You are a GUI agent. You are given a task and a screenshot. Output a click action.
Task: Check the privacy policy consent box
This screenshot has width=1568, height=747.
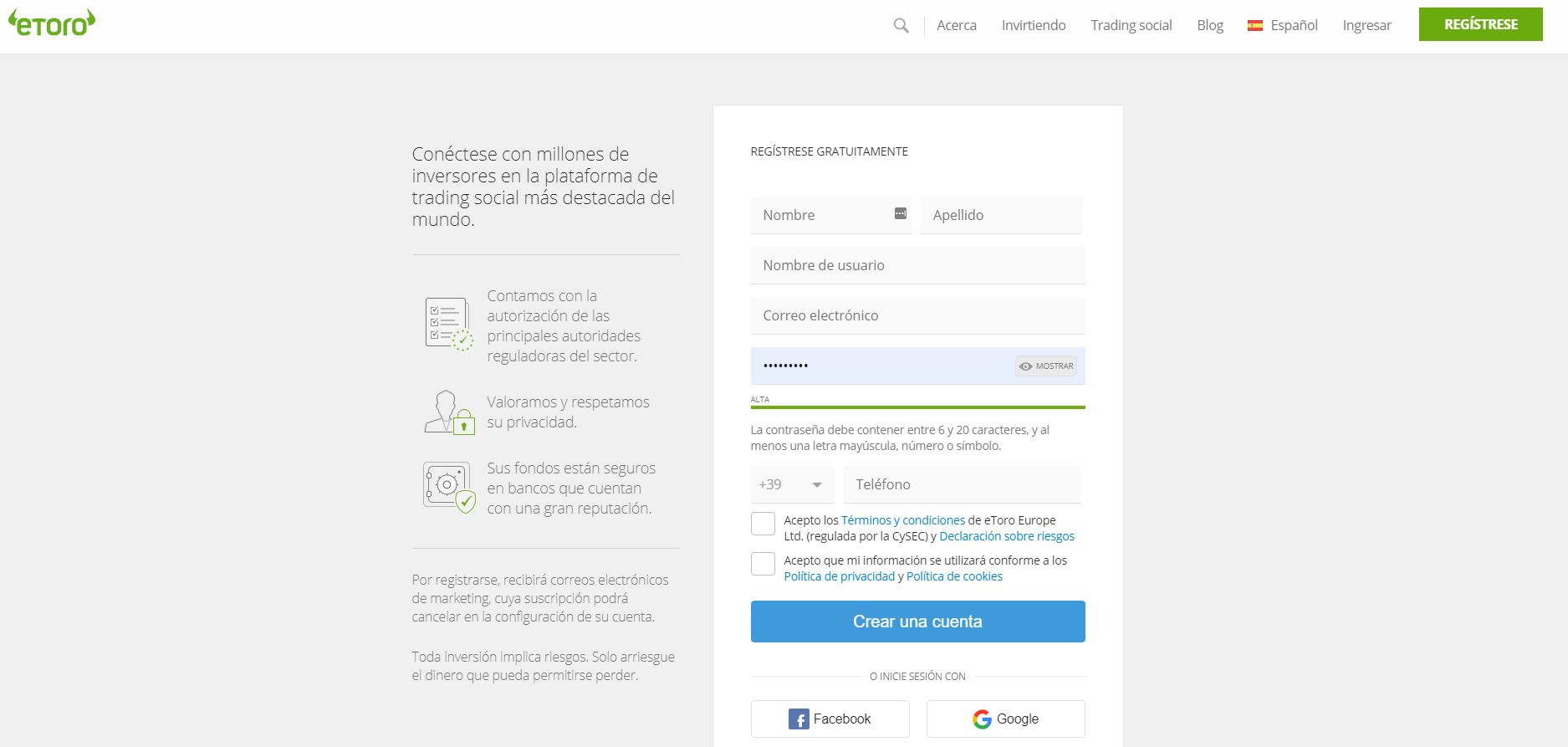(763, 564)
